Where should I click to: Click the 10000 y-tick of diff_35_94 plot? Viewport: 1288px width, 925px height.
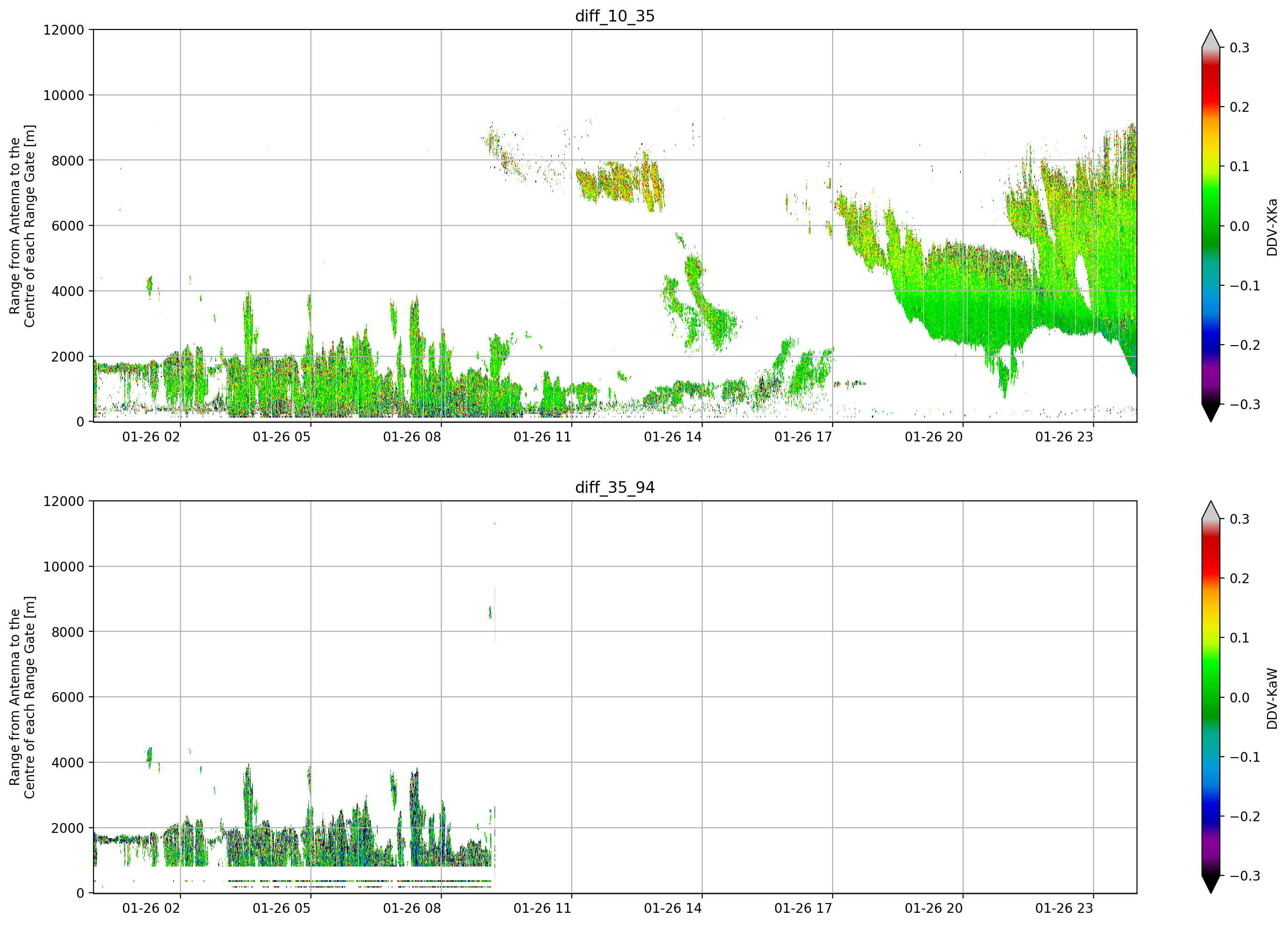[64, 566]
